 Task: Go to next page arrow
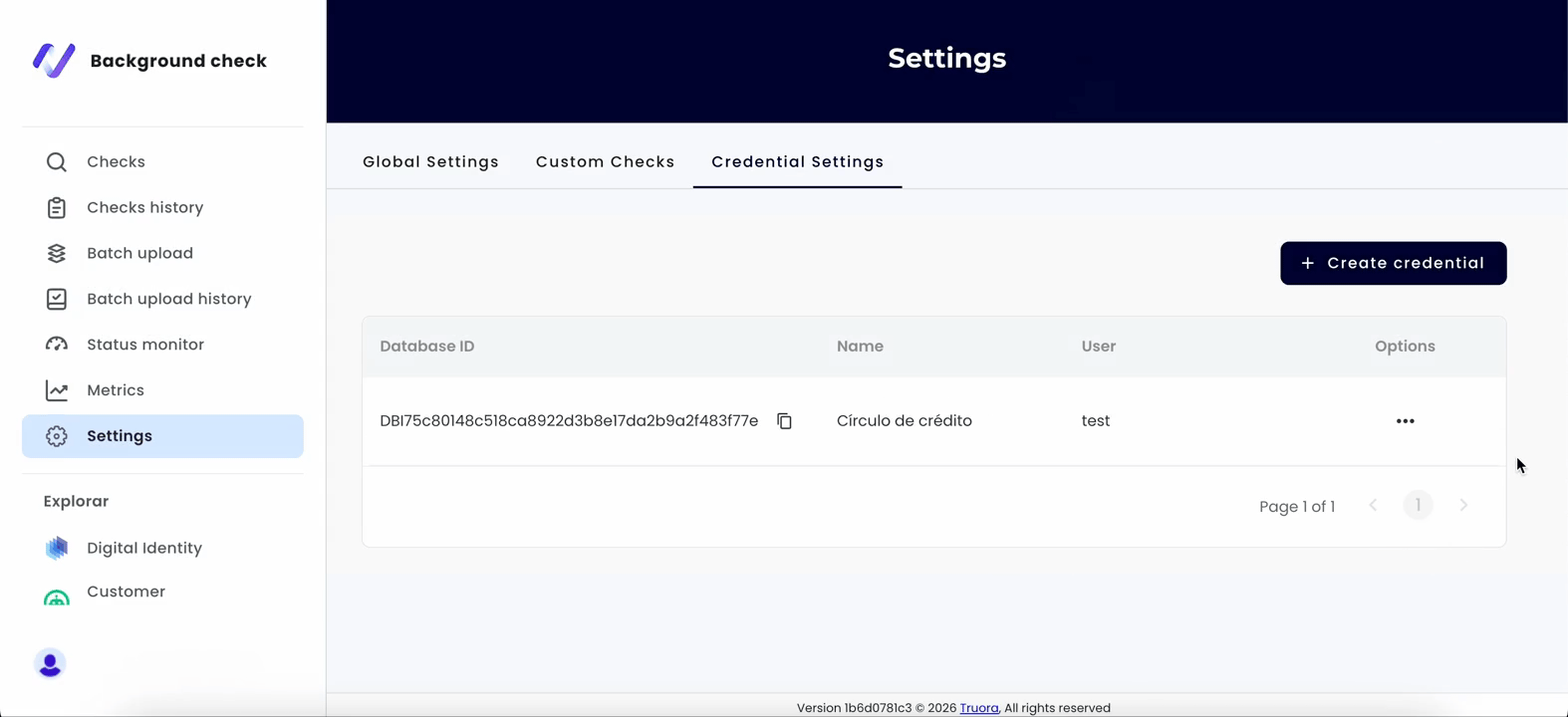(x=1463, y=505)
